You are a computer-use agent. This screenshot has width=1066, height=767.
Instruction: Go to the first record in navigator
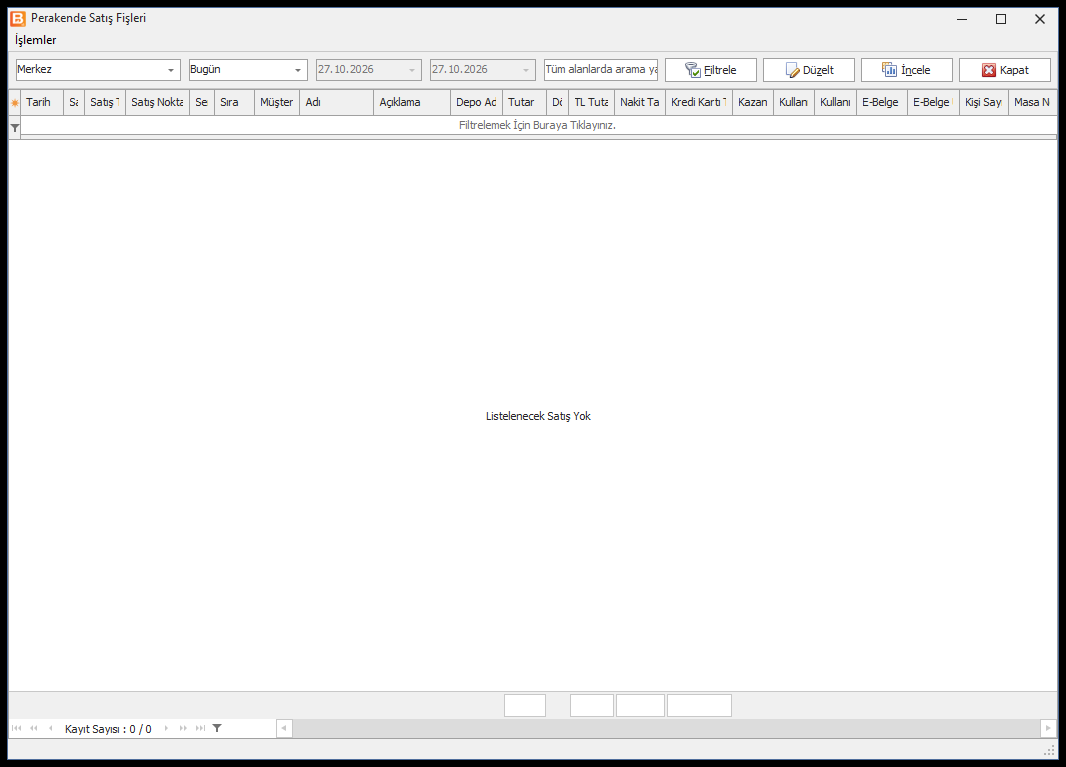pos(16,728)
